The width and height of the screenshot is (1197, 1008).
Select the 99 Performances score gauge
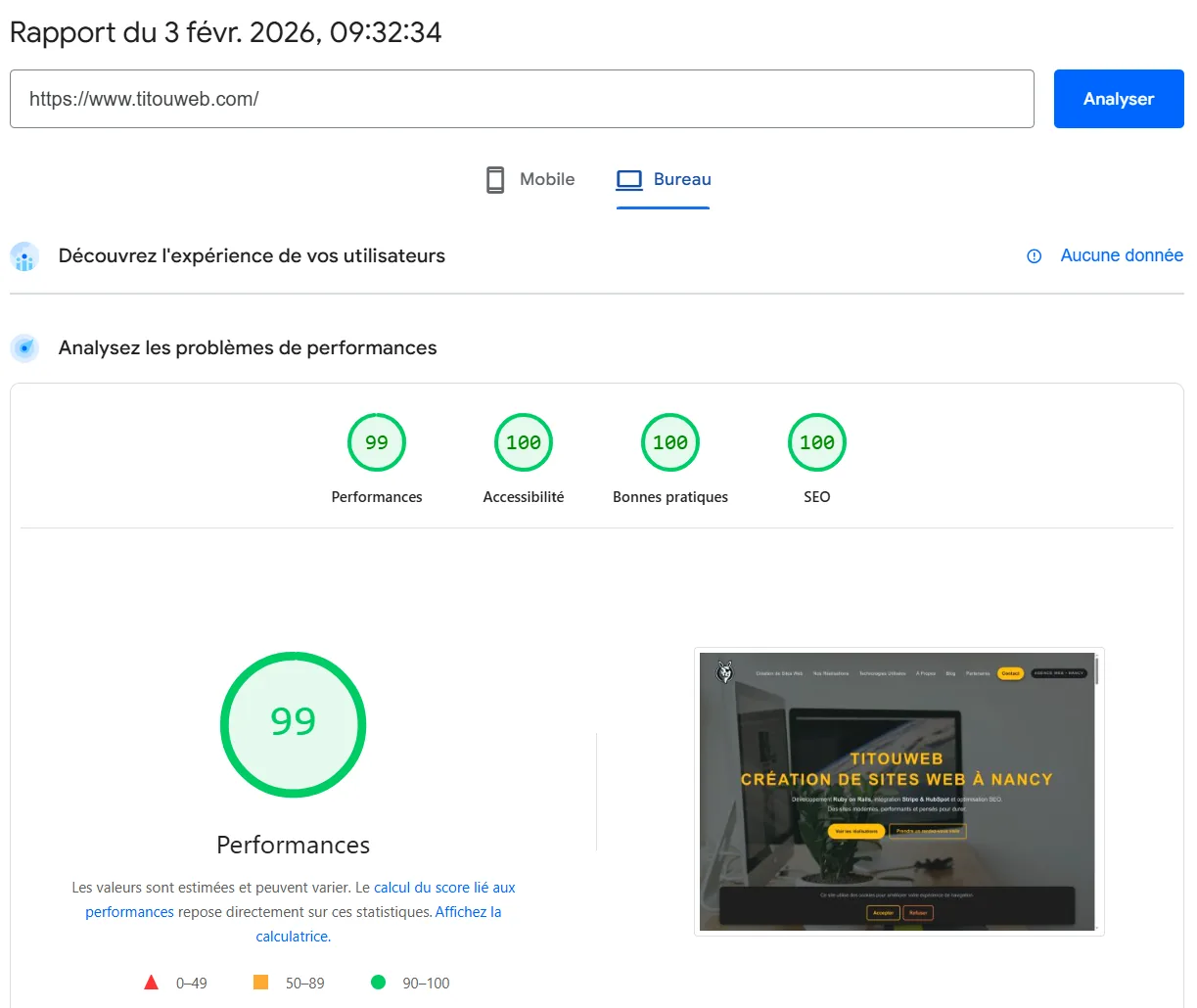(377, 442)
